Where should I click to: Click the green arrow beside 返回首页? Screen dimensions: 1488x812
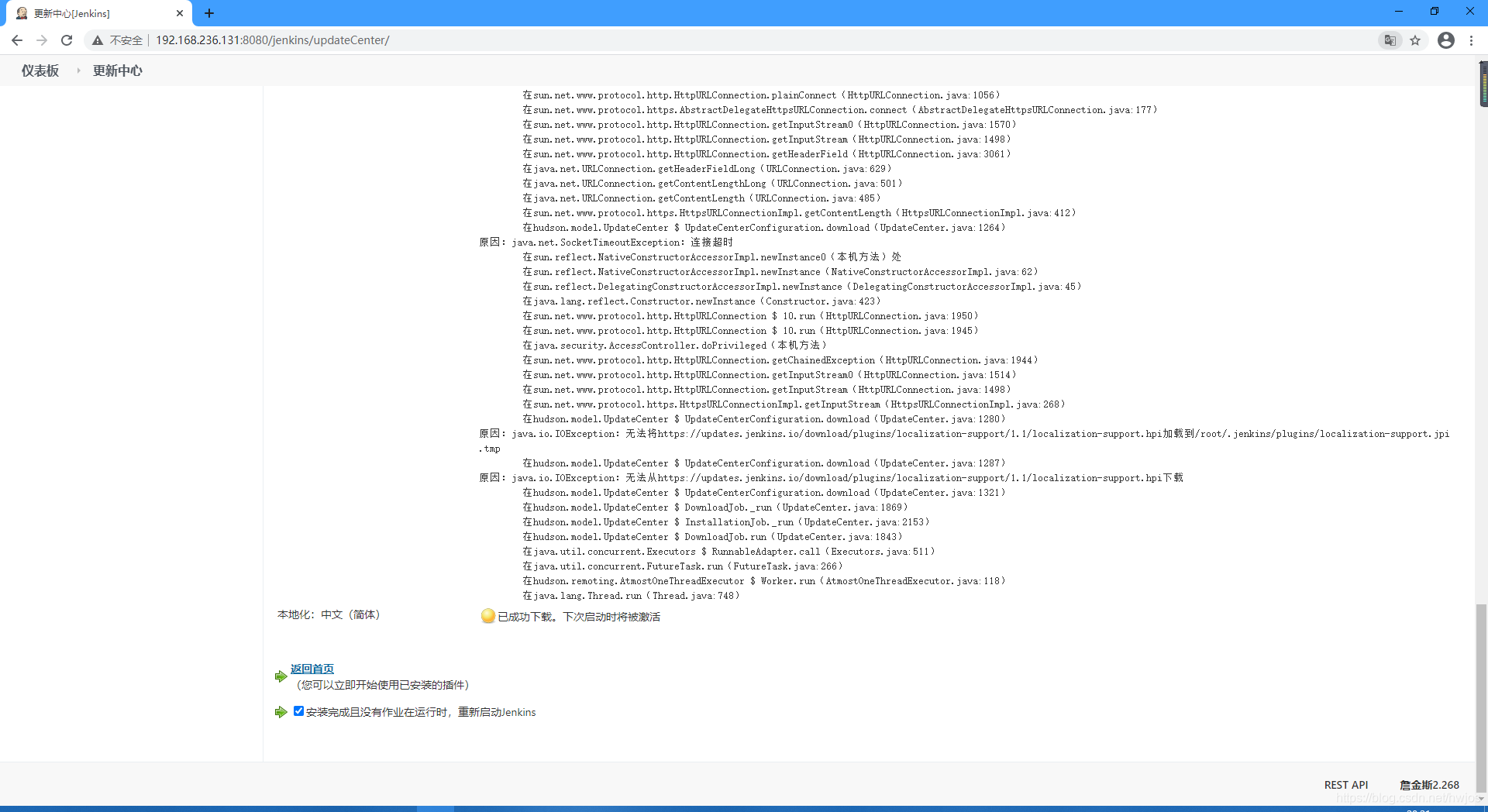coord(281,676)
